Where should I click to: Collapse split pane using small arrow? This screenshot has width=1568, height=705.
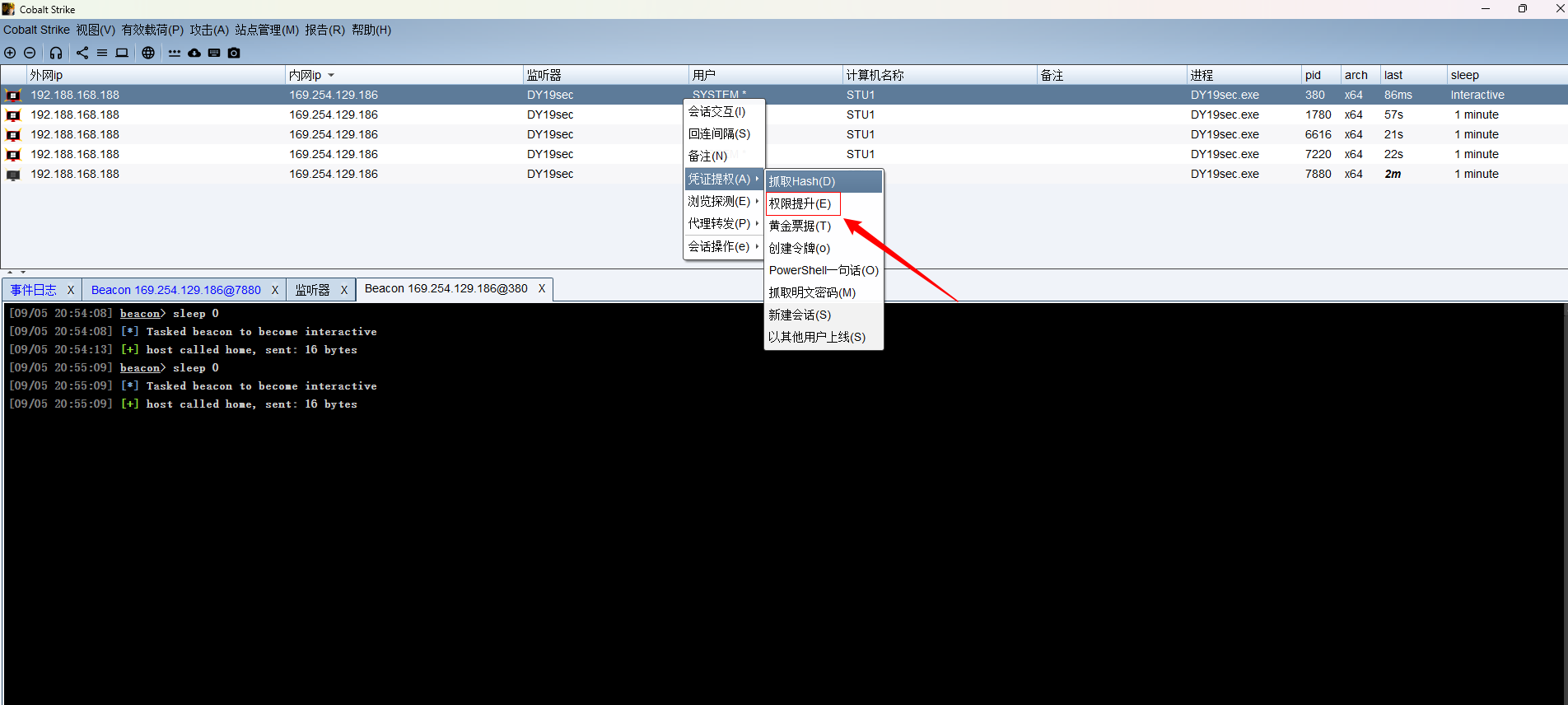[10, 272]
